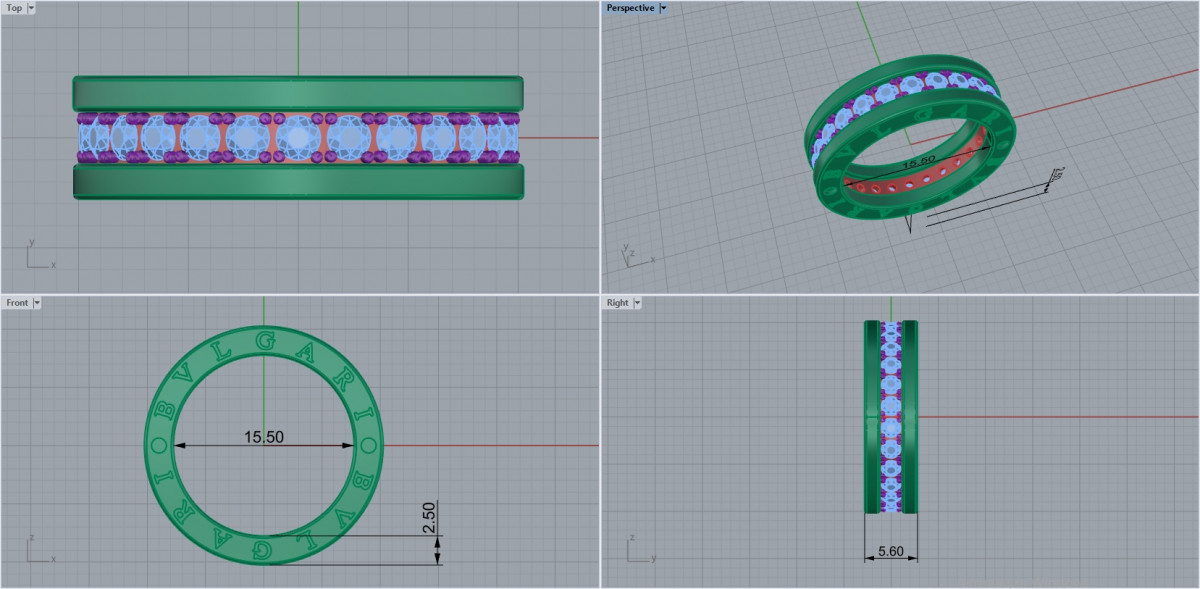Select the engraved letter G at ring top

[x=265, y=340]
